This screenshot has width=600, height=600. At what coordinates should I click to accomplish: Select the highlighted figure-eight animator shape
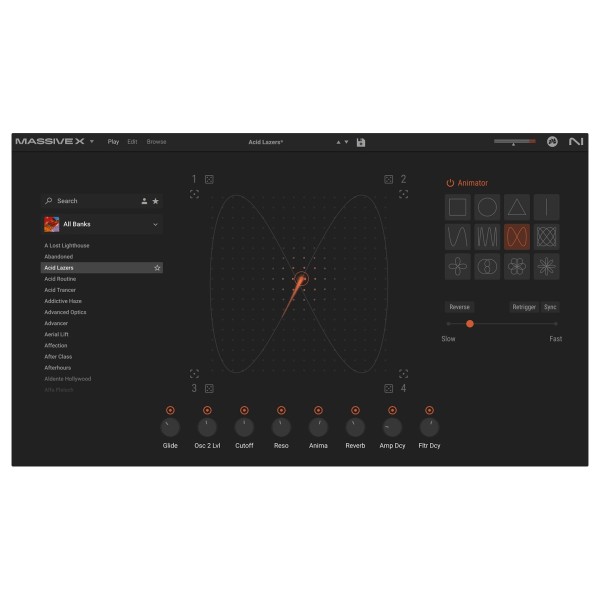pos(517,236)
